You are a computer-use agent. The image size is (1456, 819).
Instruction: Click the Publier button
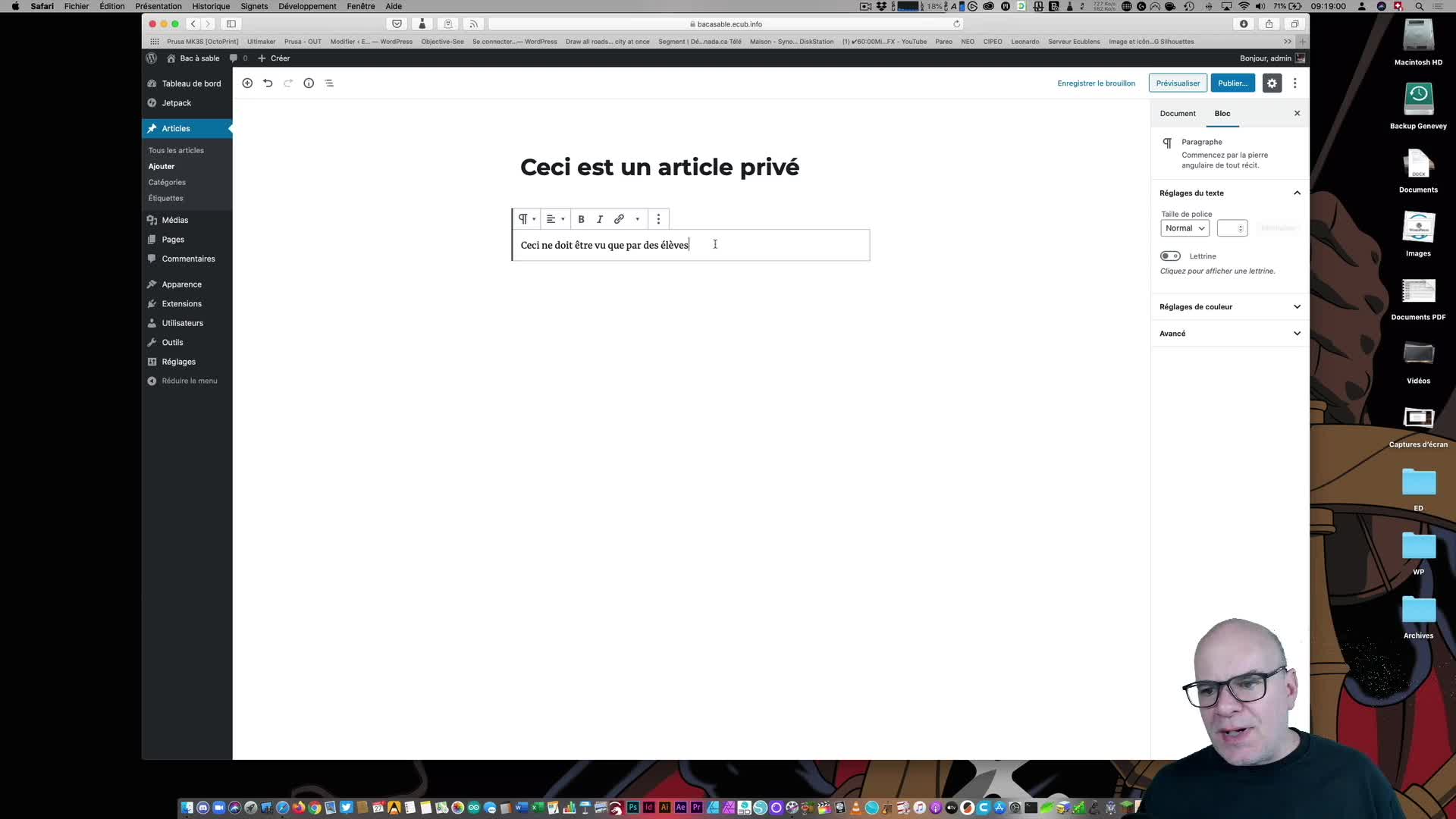pos(1232,83)
